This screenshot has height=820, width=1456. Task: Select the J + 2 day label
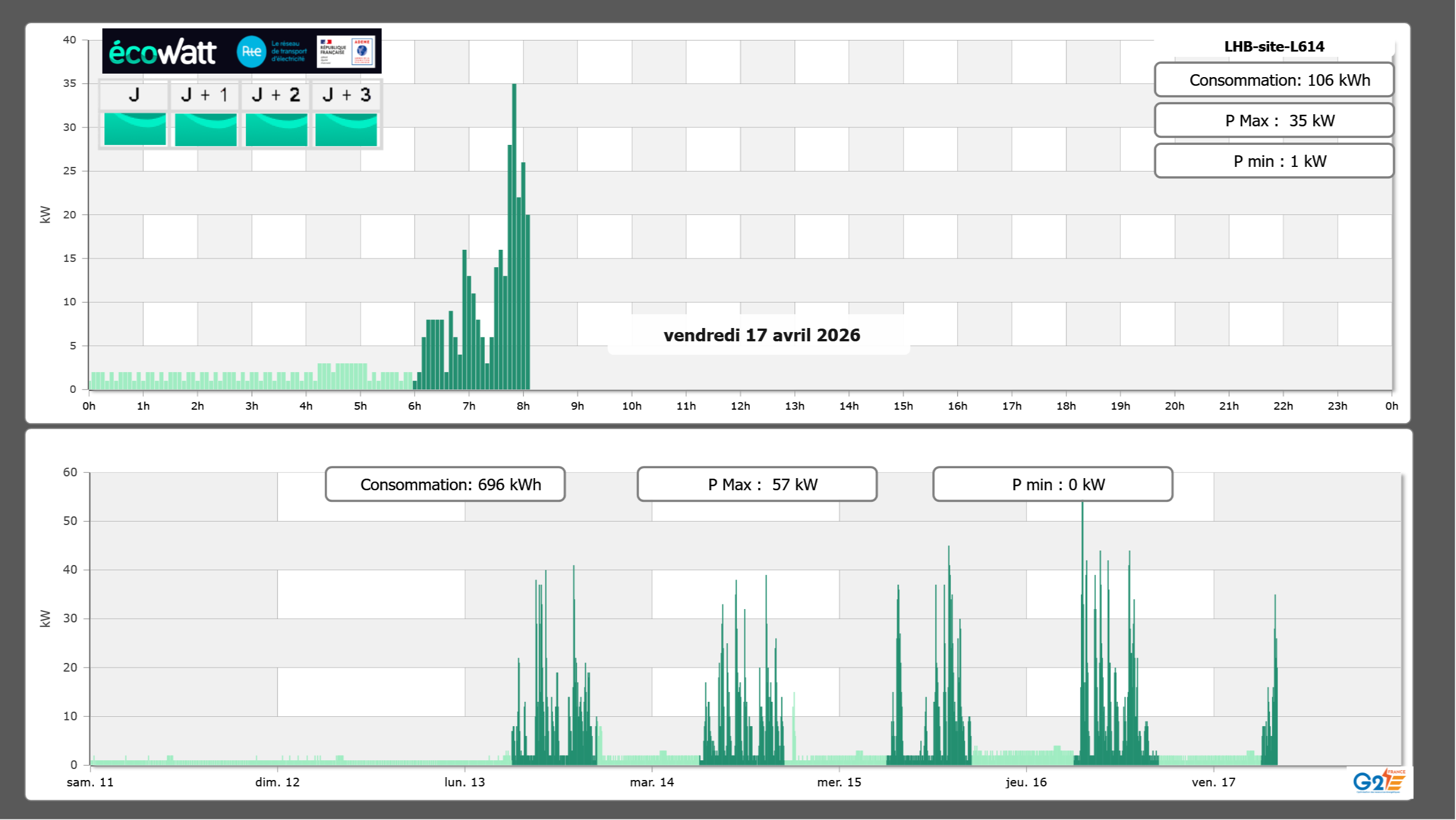coord(275,95)
